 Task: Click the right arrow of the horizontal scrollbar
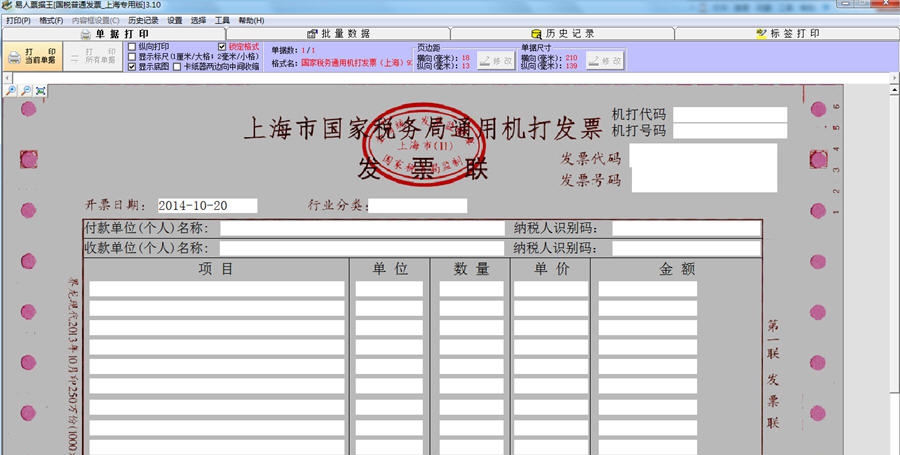point(895,77)
